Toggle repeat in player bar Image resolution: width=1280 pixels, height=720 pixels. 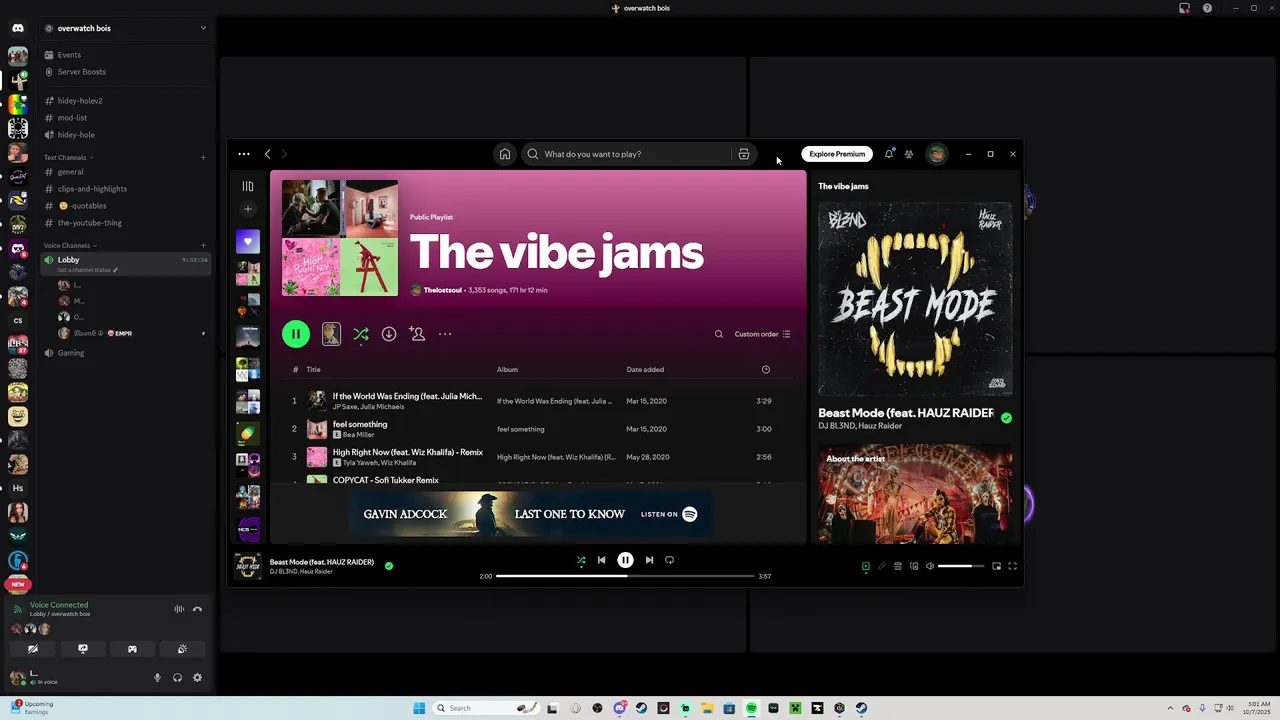pos(669,560)
